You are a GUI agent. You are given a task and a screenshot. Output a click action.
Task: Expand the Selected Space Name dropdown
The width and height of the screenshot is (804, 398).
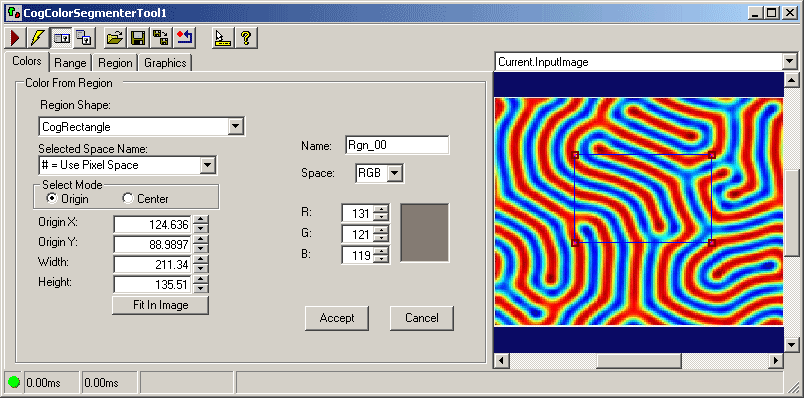tap(207, 165)
